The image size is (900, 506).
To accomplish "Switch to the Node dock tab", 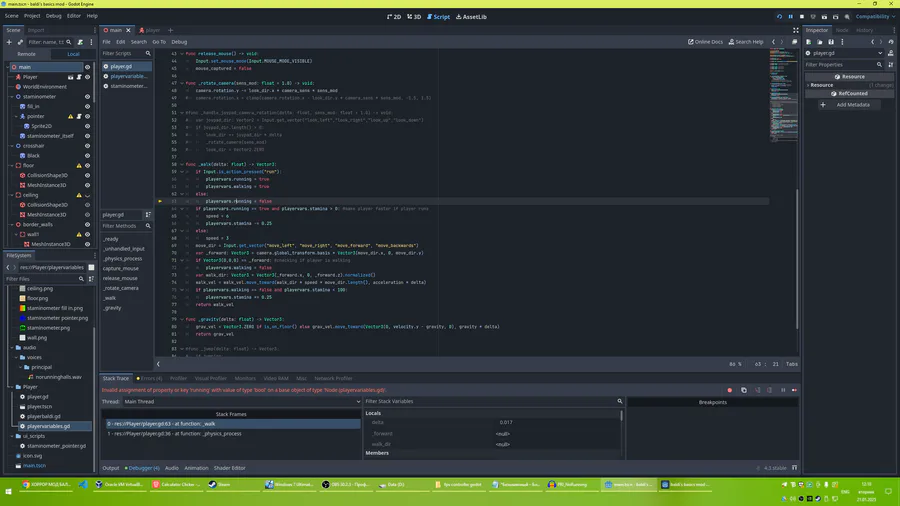I will (841, 30).
